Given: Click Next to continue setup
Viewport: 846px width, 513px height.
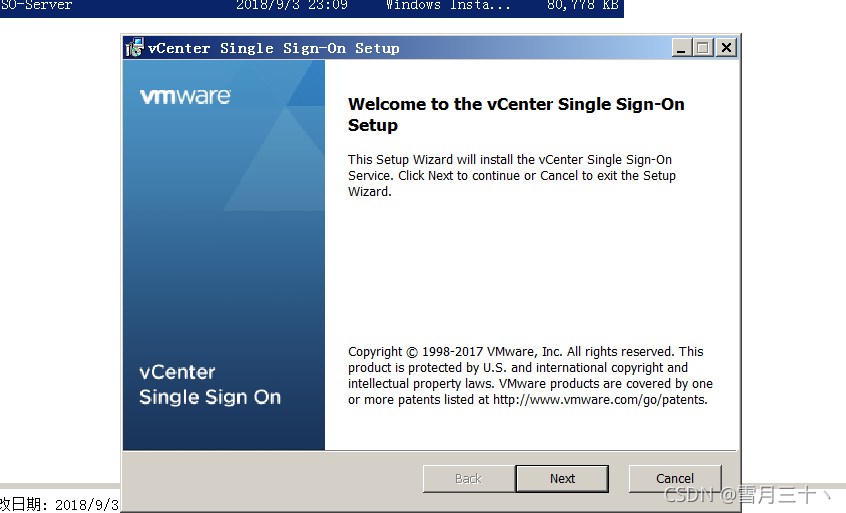Looking at the screenshot, I should coord(562,478).
